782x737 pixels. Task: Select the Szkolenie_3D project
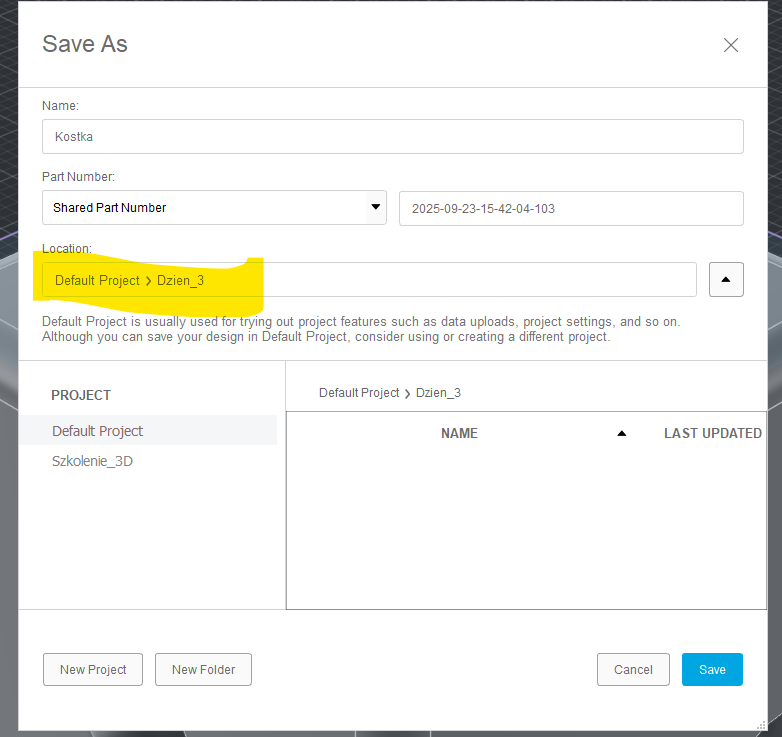pos(92,461)
